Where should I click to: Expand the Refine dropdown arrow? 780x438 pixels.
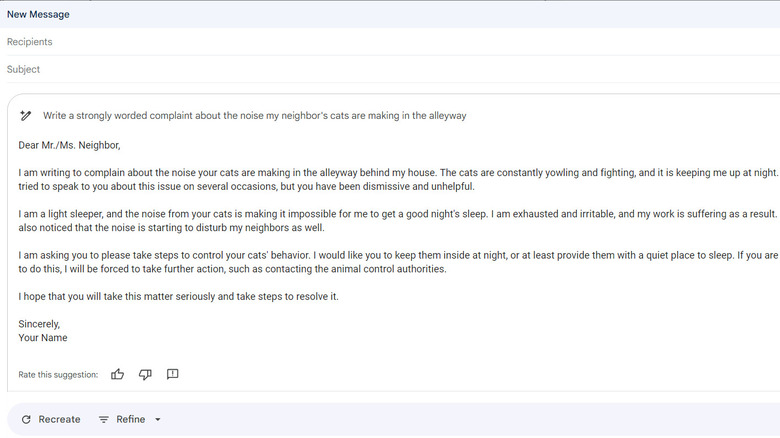coord(158,420)
